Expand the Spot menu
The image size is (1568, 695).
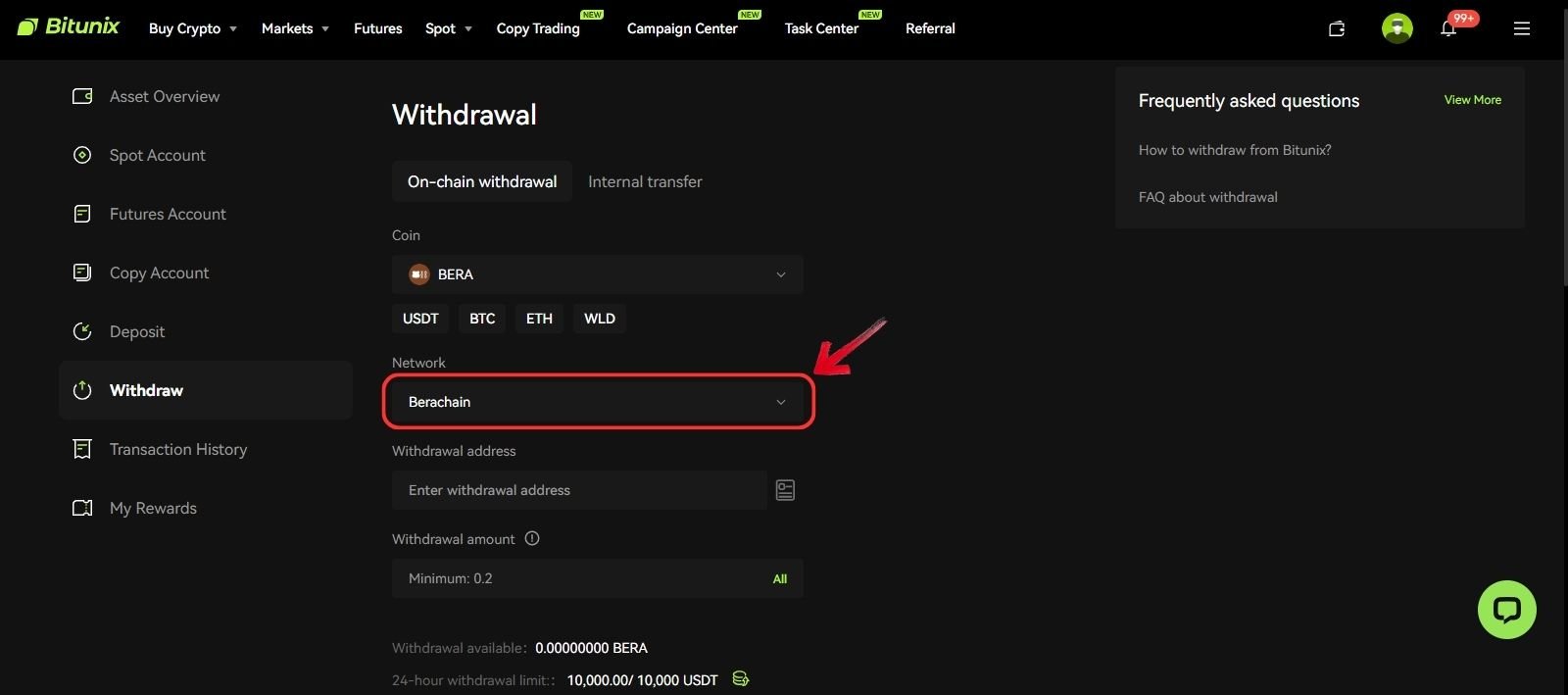(449, 28)
